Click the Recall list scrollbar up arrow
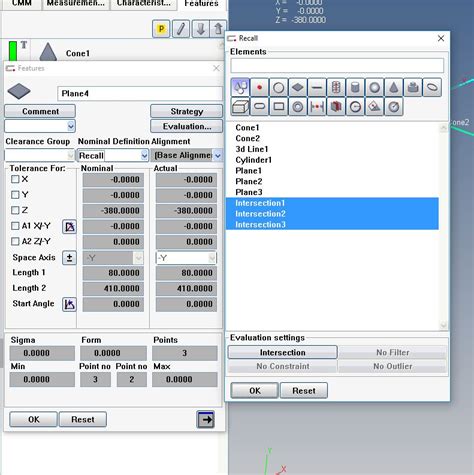 (x=443, y=128)
